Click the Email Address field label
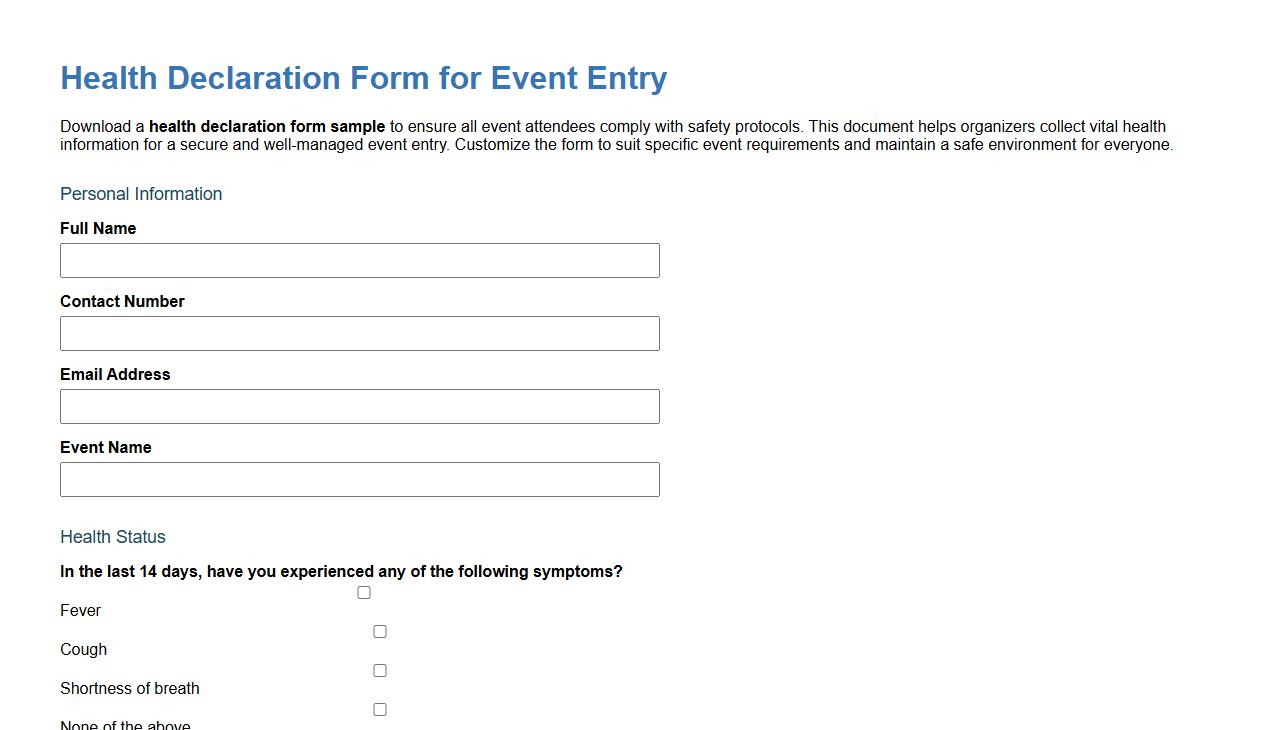The height and width of the screenshot is (730, 1263). [x=115, y=374]
